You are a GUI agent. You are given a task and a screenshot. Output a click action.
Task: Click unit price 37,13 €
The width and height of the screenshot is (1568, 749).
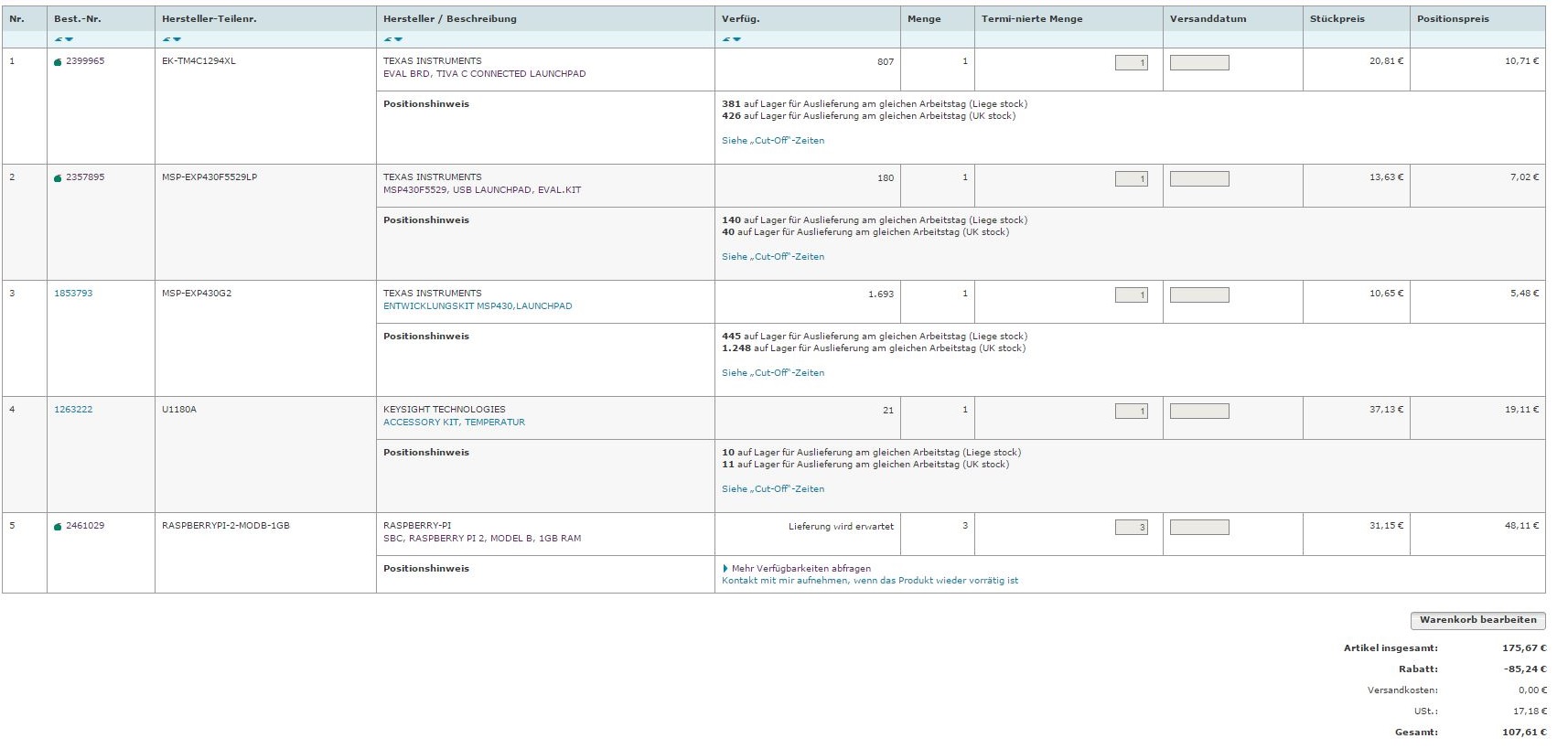point(1386,410)
